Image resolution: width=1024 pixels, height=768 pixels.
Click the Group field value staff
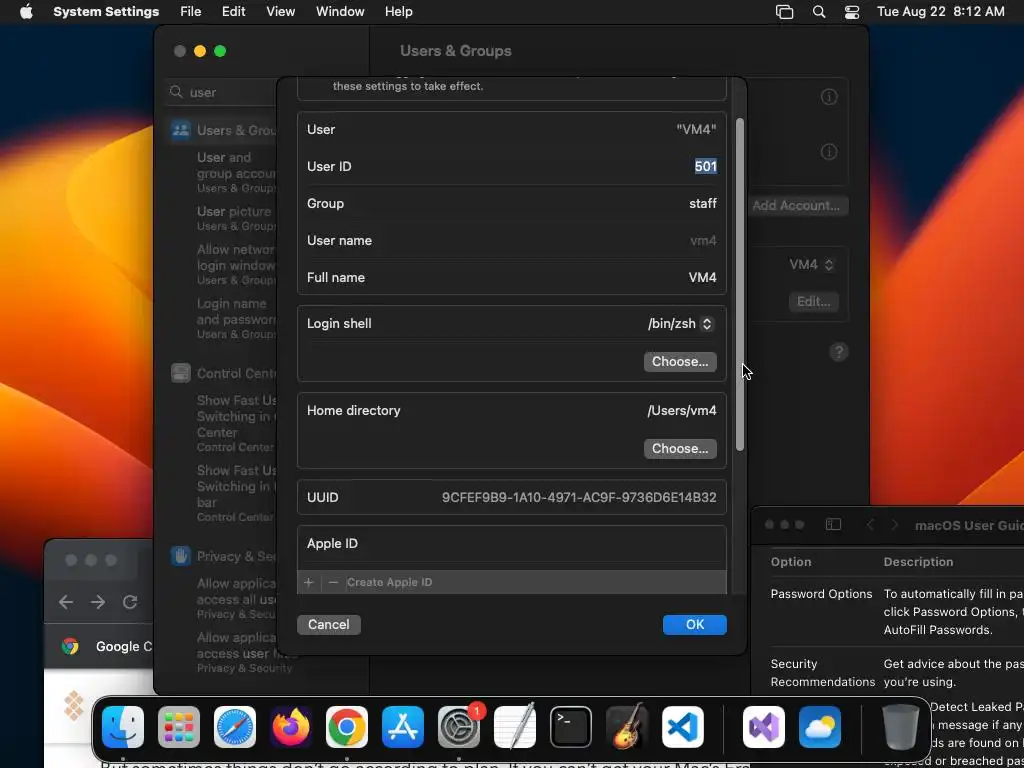[x=703, y=204]
